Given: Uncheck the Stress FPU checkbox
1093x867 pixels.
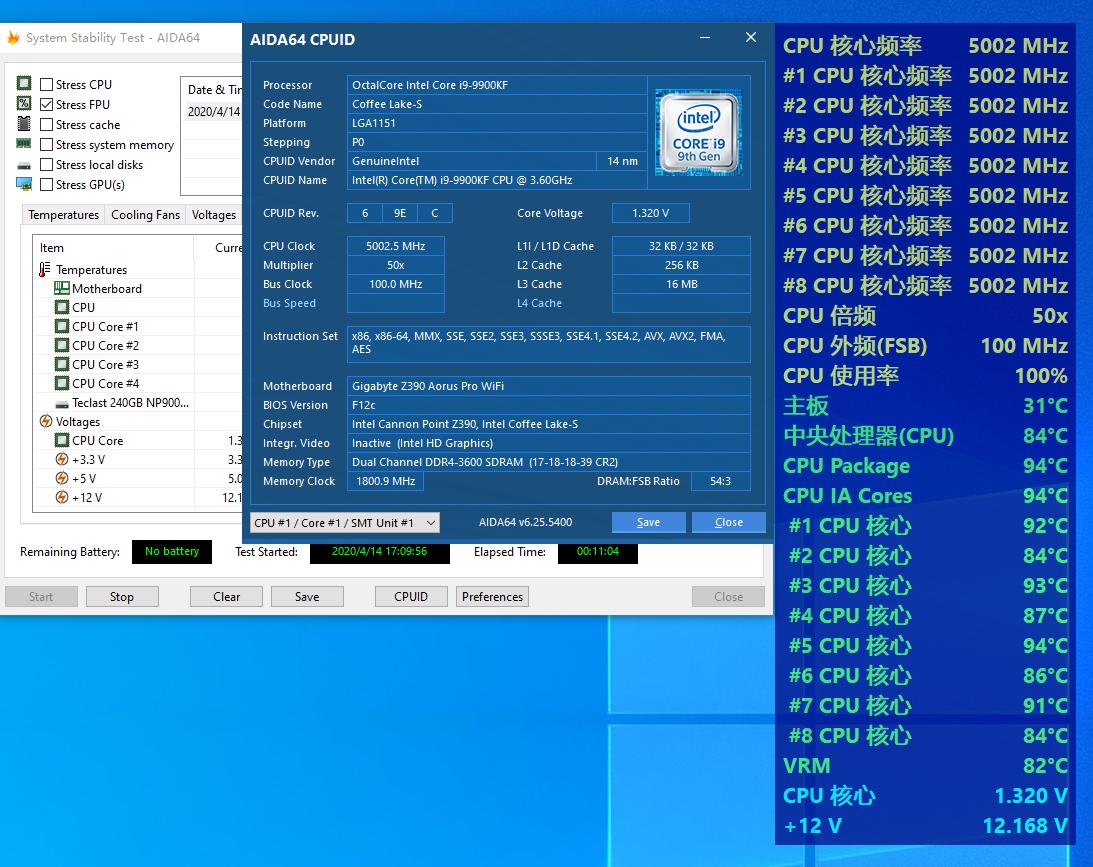Looking at the screenshot, I should (x=47, y=105).
